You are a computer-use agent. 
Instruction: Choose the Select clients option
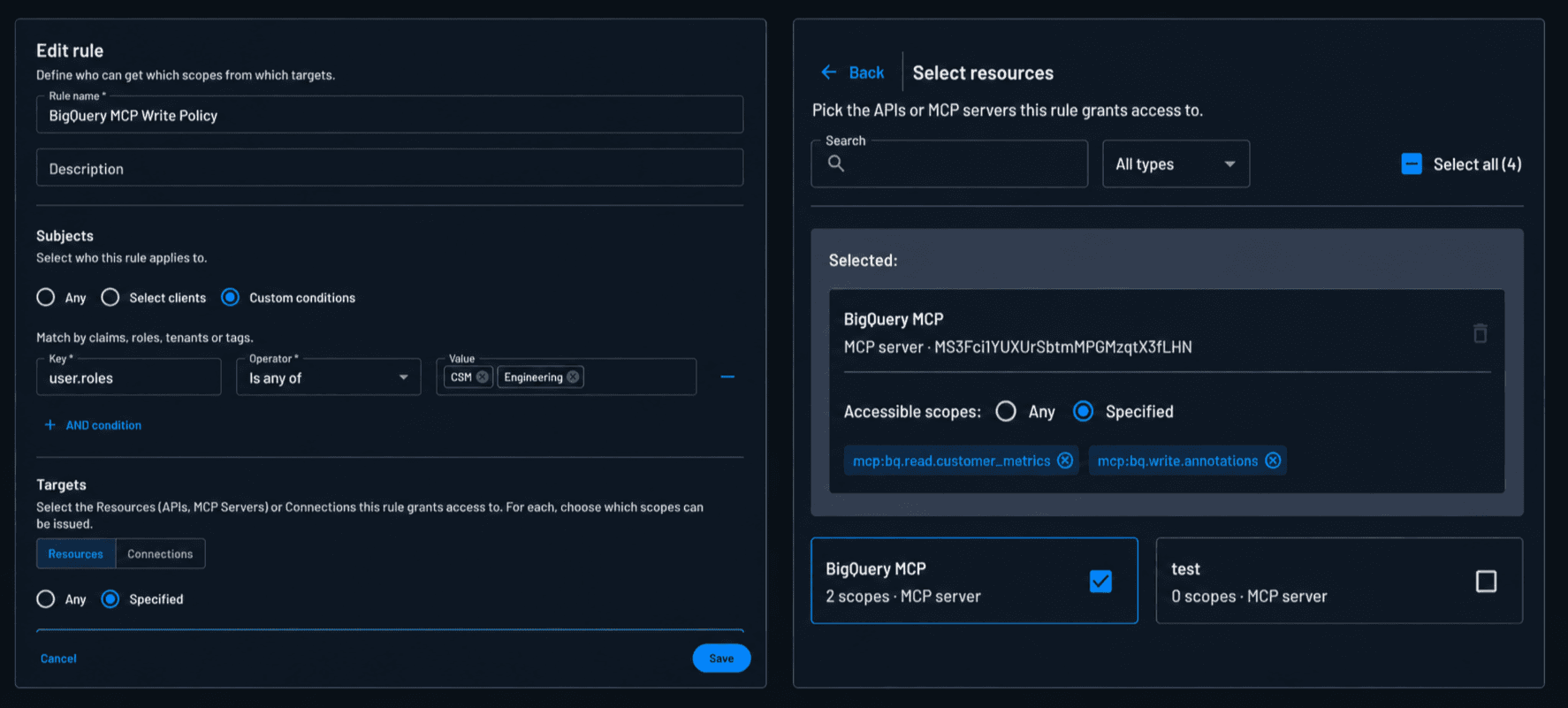pos(110,298)
